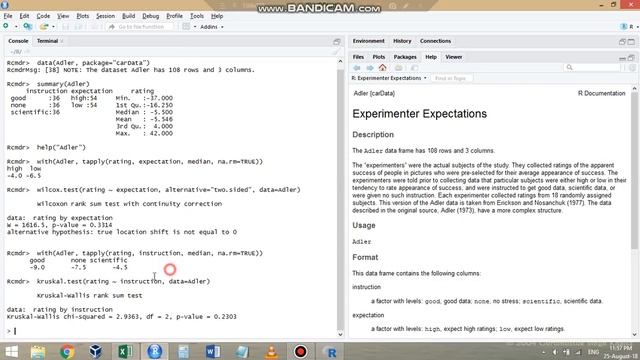Click the console scrollbar down arrow

tap(340, 334)
